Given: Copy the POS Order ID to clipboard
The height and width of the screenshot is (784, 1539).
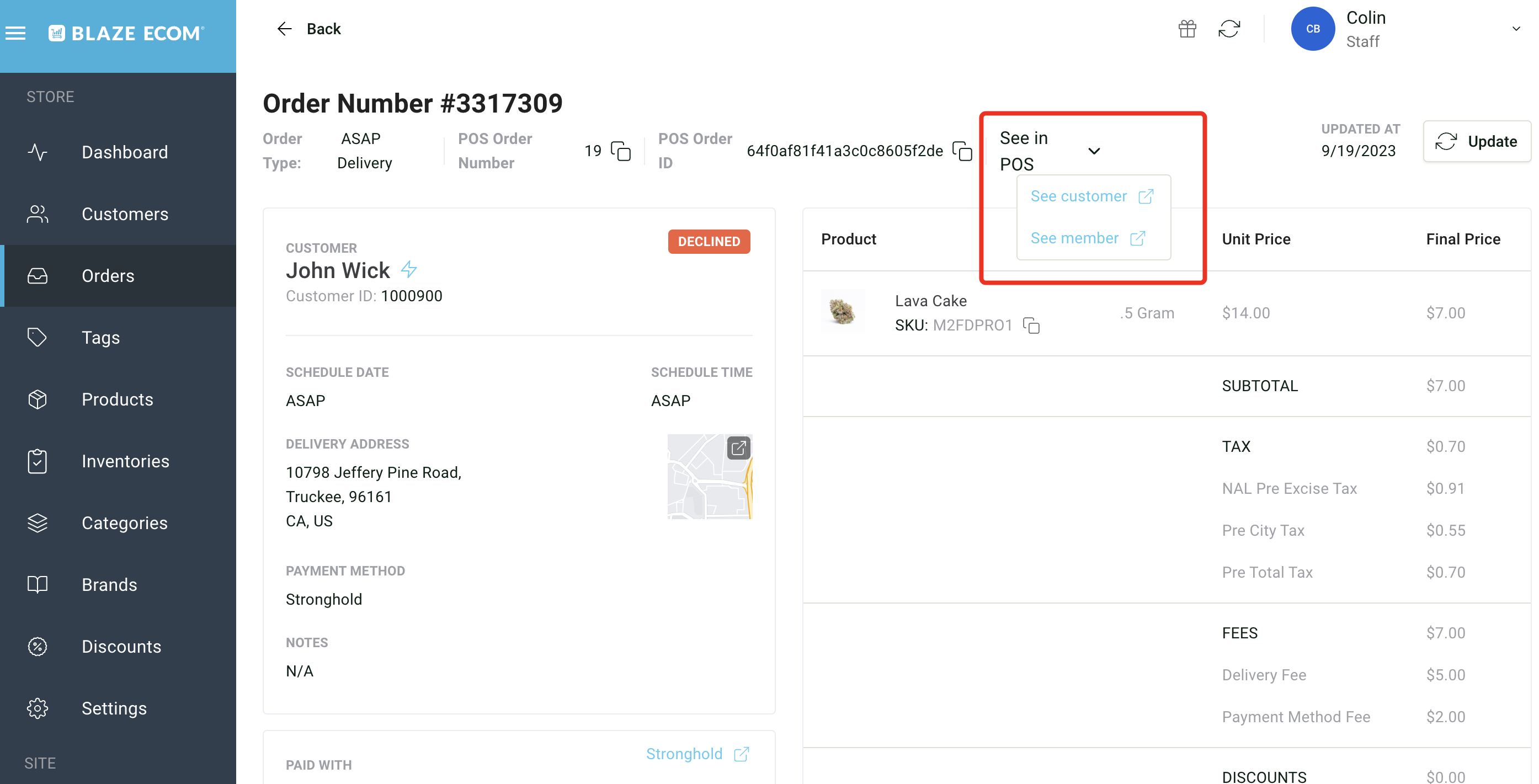Looking at the screenshot, I should point(963,152).
